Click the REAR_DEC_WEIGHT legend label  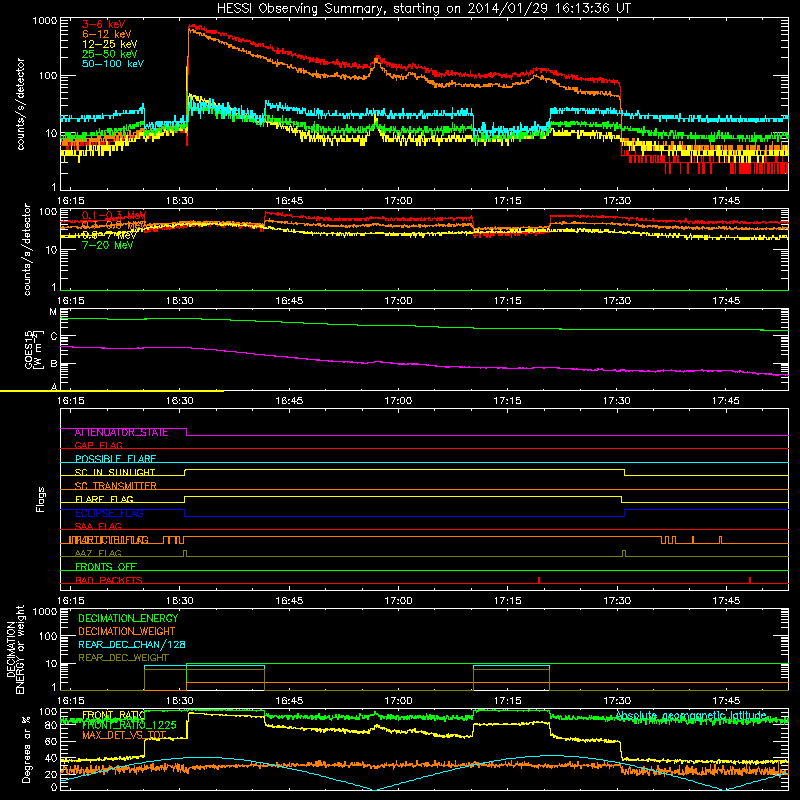(x=123, y=658)
